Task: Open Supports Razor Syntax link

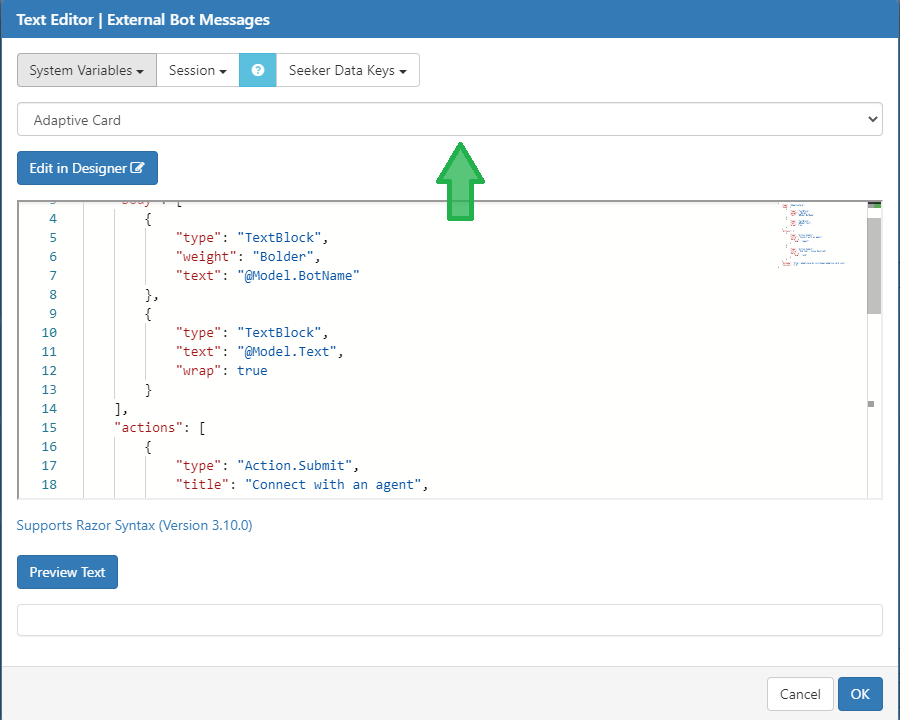Action: tap(134, 525)
